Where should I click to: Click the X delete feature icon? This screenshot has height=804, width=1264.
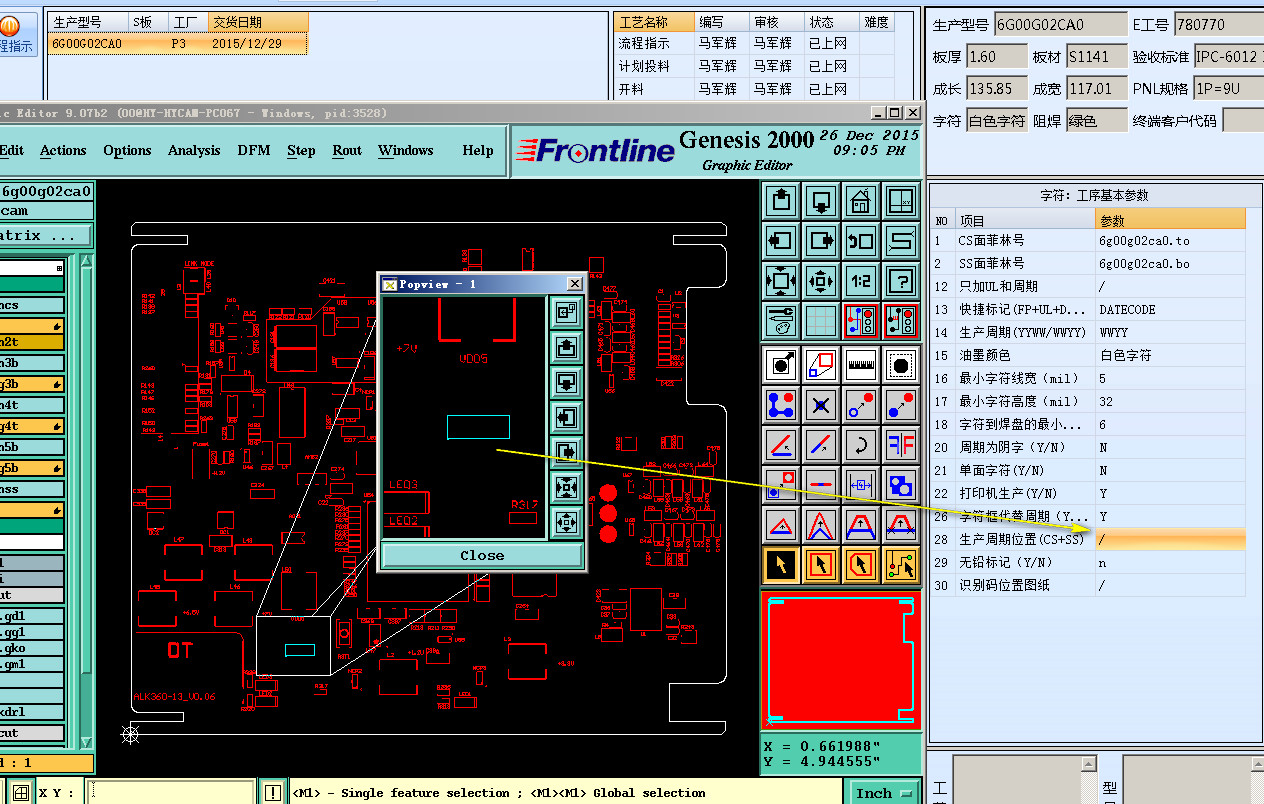[x=820, y=405]
